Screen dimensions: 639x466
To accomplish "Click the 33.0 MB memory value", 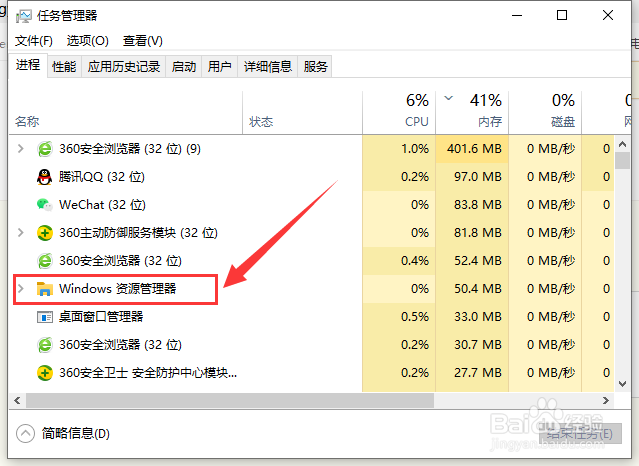I will (478, 317).
